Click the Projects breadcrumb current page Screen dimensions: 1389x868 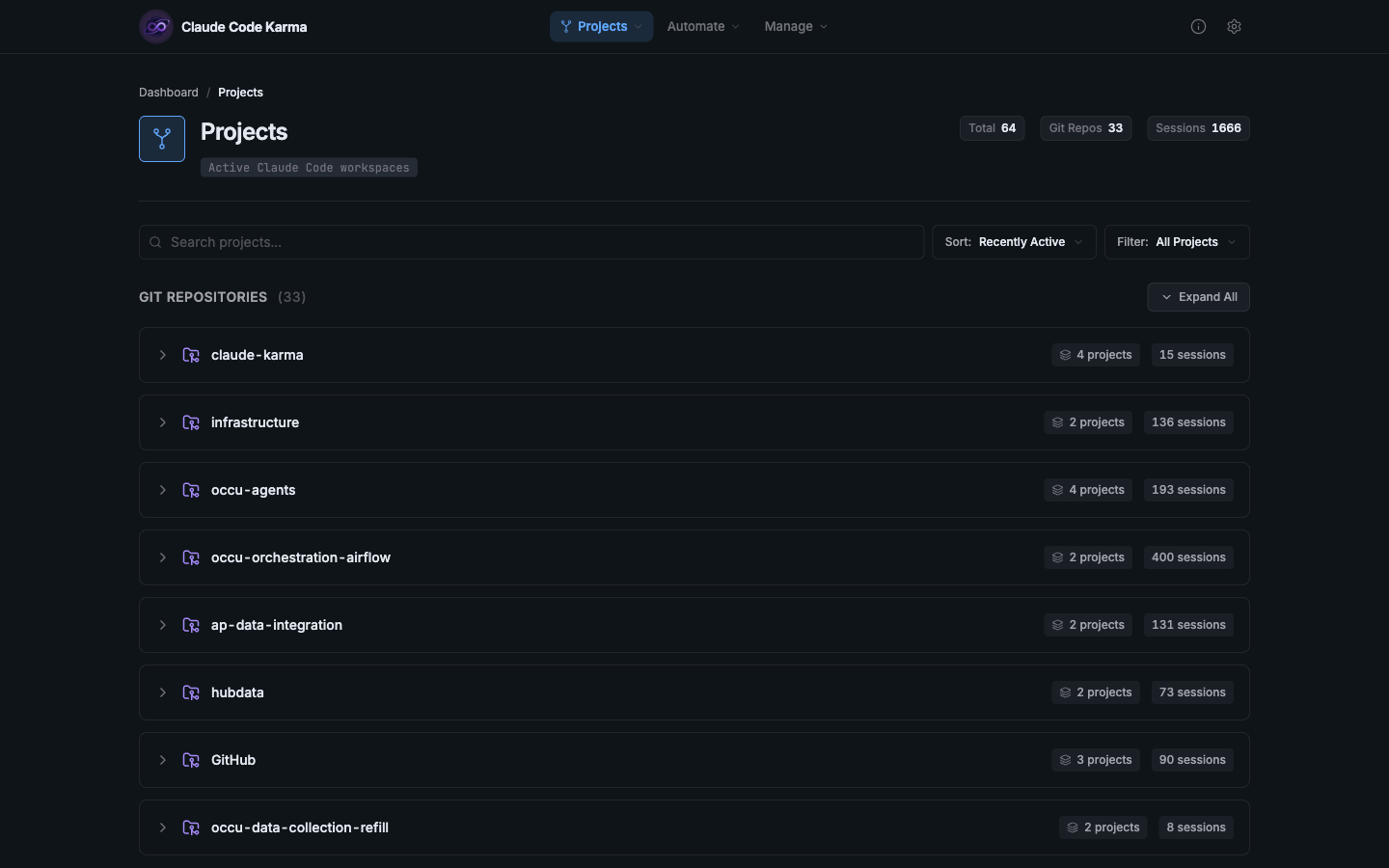click(240, 93)
